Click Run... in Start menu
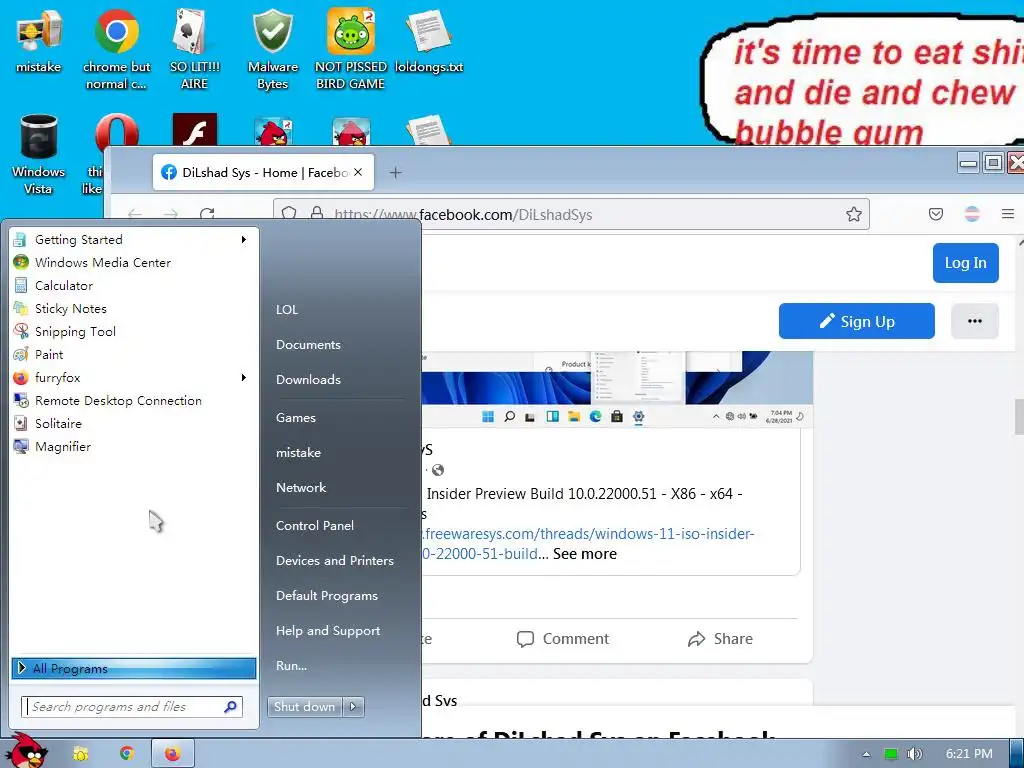1024x768 pixels. 291,665
